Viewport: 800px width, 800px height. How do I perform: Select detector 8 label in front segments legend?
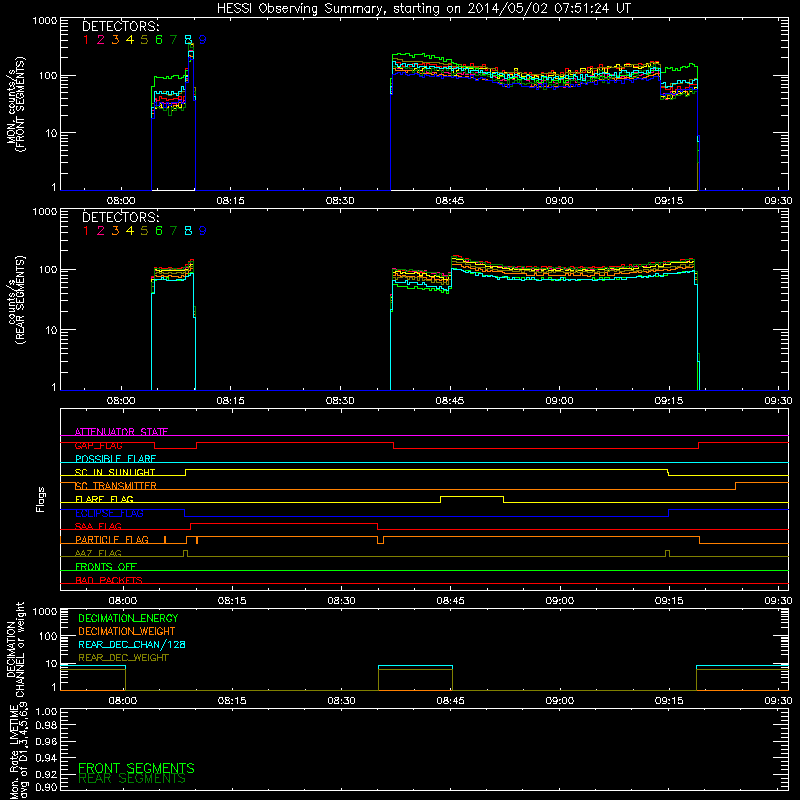188,39
